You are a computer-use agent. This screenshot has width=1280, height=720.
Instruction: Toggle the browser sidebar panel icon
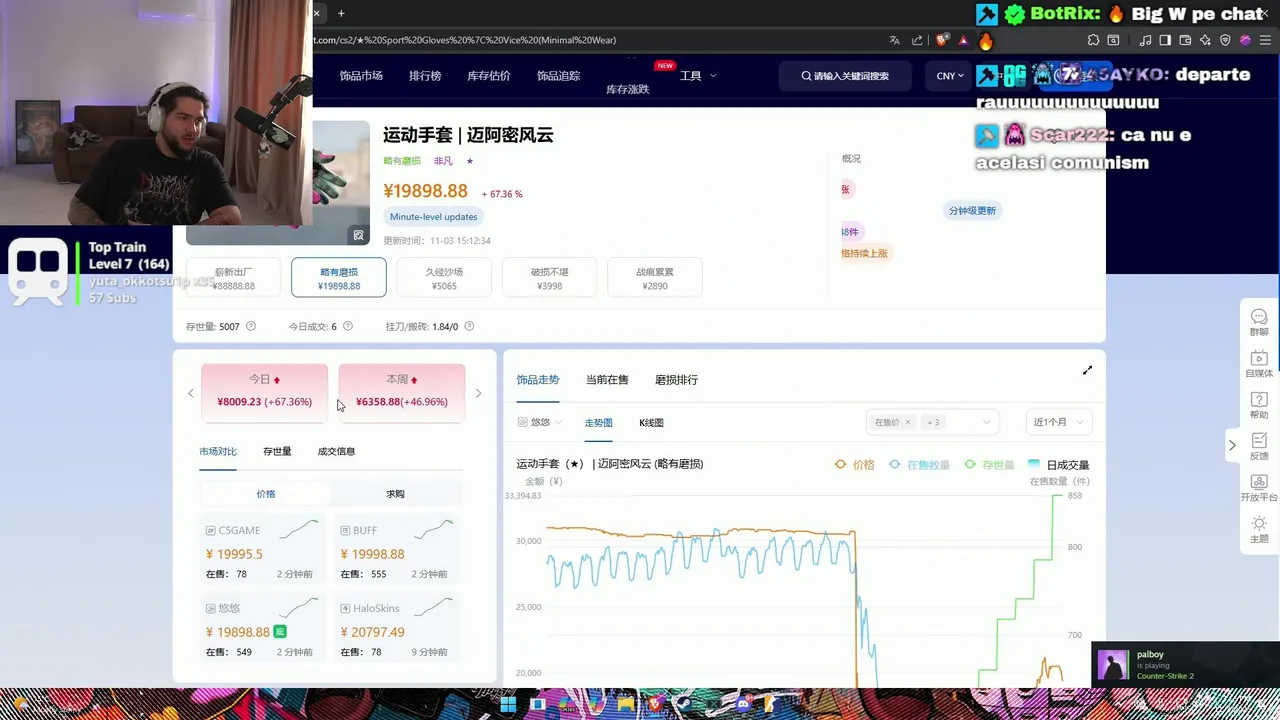tap(1165, 40)
